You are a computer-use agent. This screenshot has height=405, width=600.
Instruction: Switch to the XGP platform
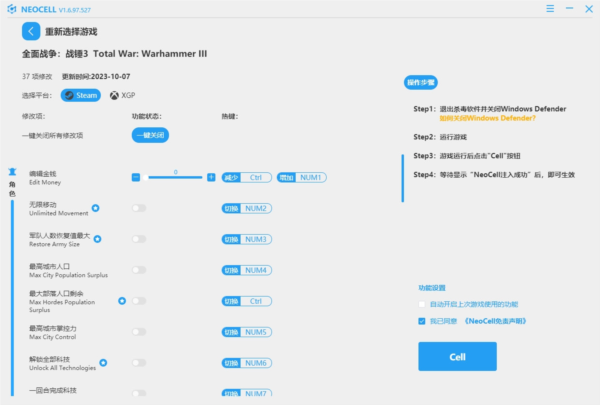pyautogui.click(x=121, y=95)
